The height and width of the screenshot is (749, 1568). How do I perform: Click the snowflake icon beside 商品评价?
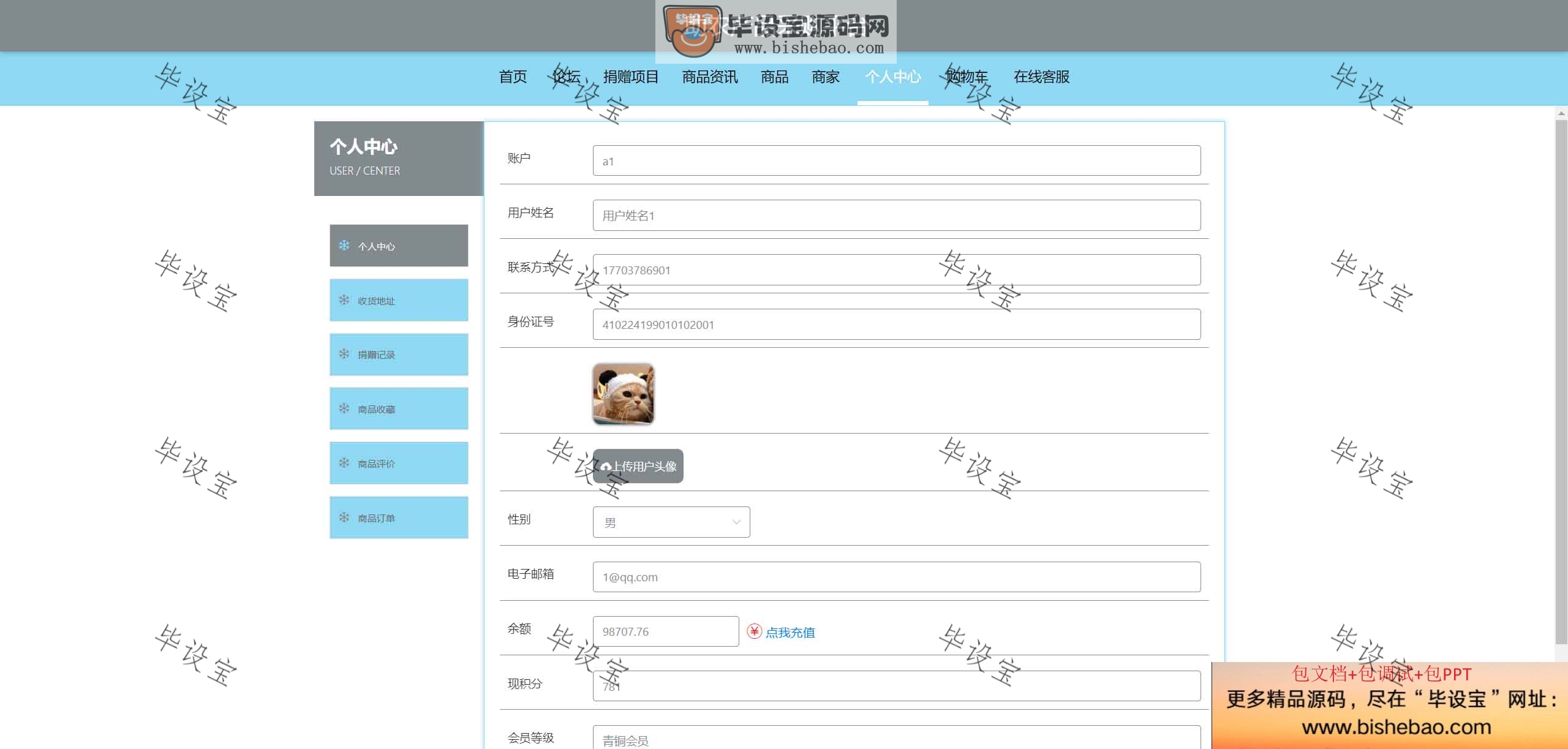coord(344,463)
